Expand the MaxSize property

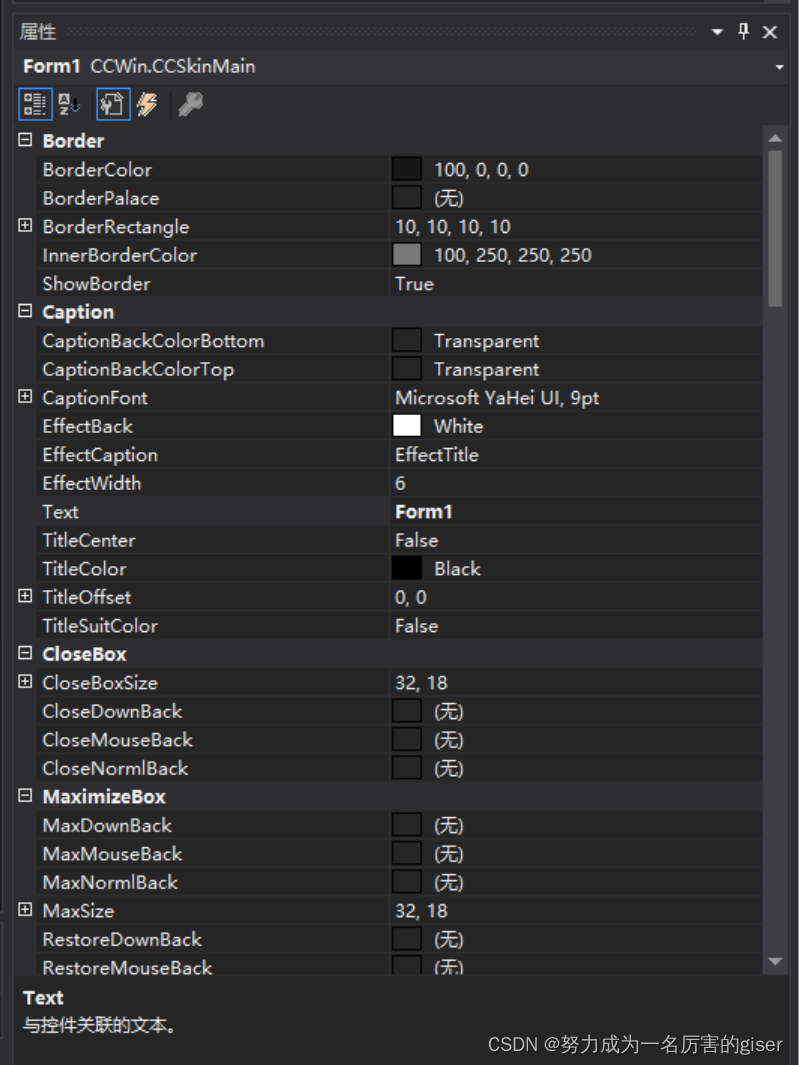(25, 910)
